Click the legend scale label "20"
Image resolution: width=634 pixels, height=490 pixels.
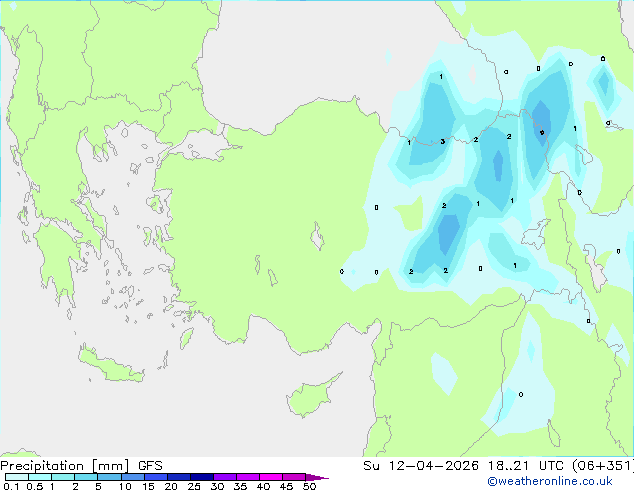[x=171, y=486]
